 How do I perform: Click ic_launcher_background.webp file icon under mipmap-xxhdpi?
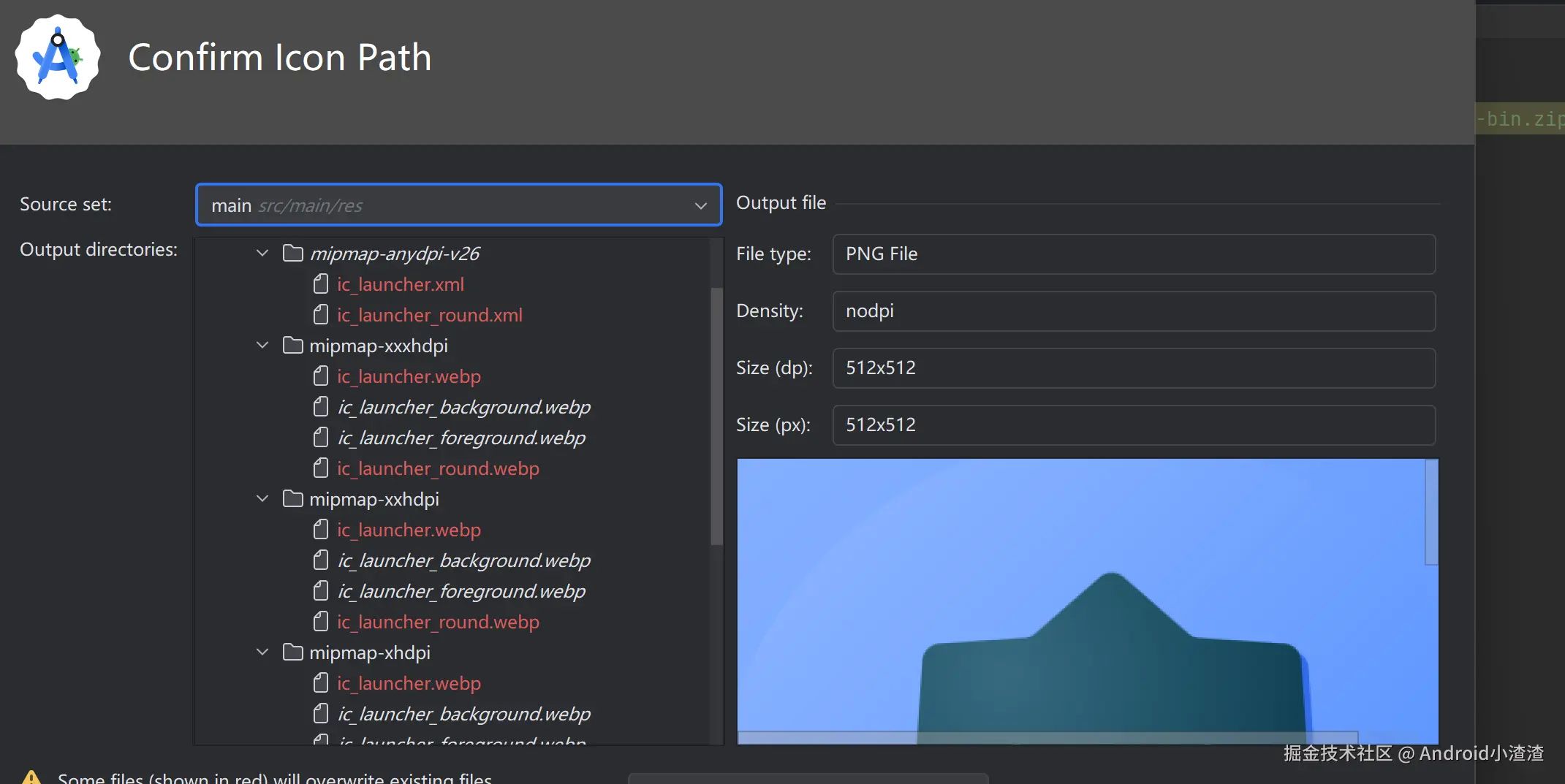coord(321,560)
